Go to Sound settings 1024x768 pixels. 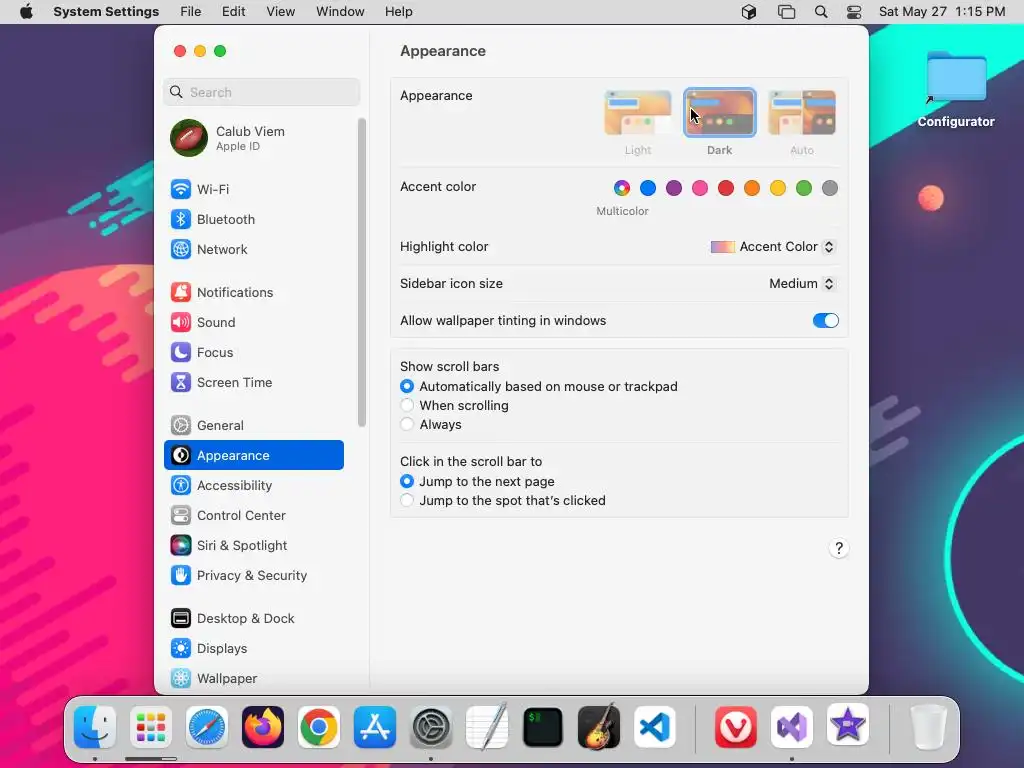point(253,323)
